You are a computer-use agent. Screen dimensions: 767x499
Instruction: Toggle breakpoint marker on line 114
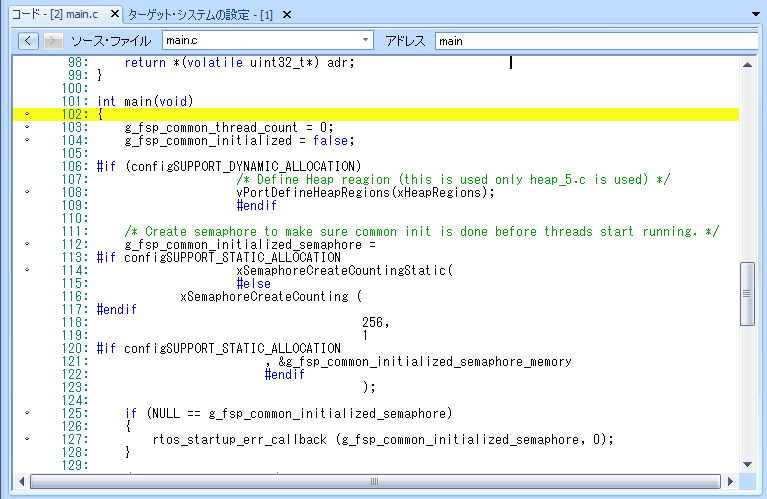pyautogui.click(x=27, y=270)
